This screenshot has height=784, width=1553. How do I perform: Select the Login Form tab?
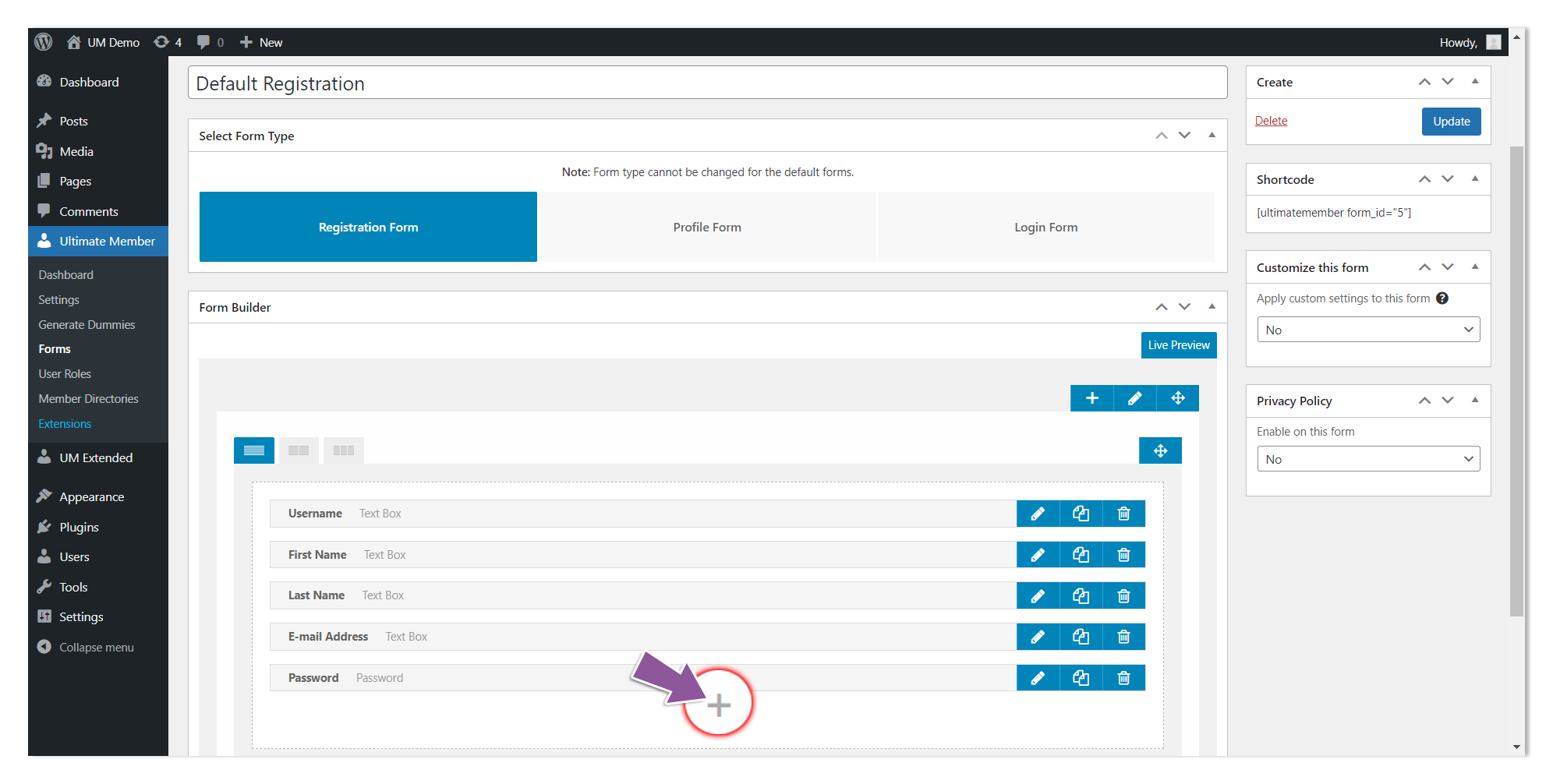click(1046, 227)
